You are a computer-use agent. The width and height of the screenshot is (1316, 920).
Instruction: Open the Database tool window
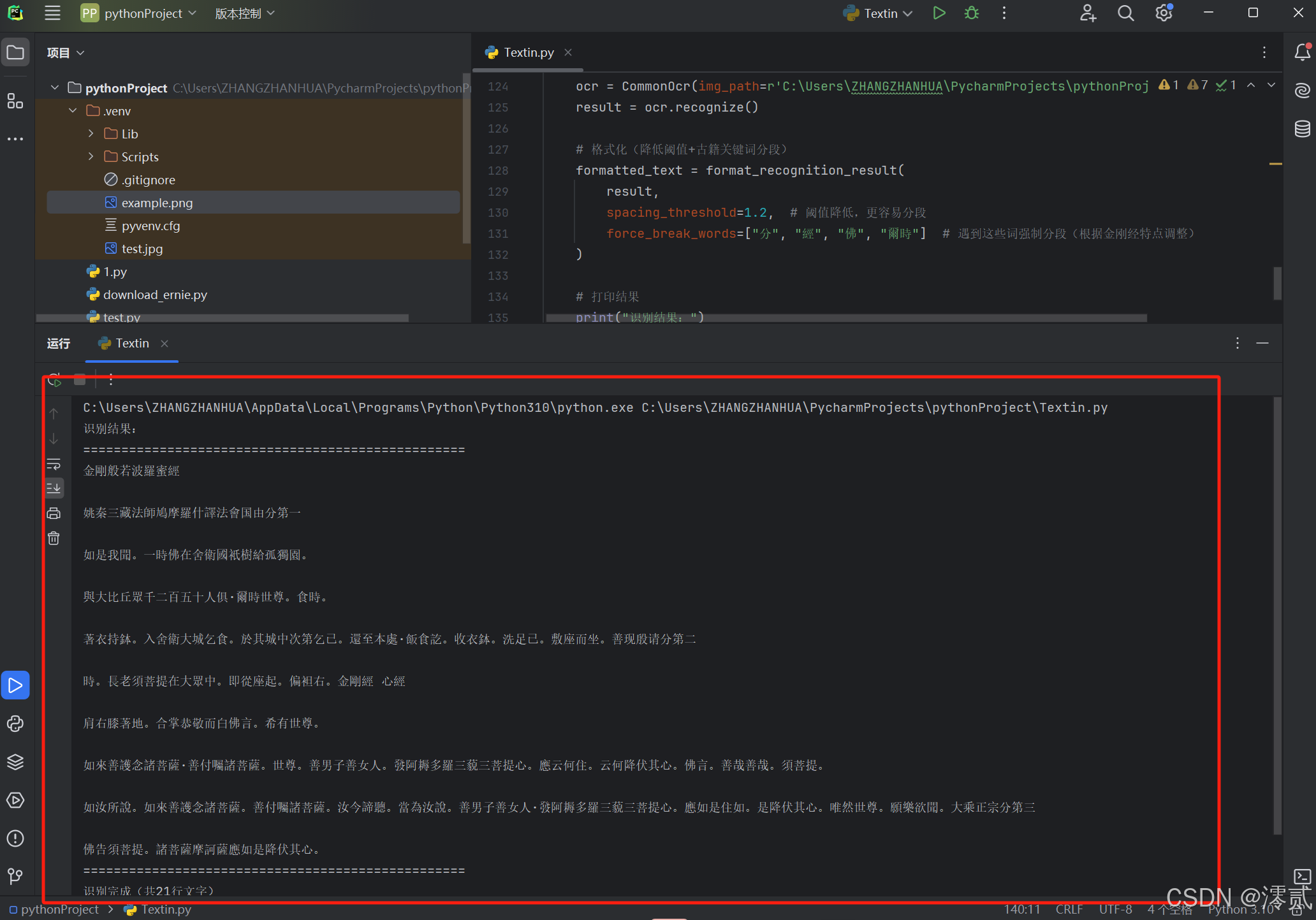tap(1302, 129)
